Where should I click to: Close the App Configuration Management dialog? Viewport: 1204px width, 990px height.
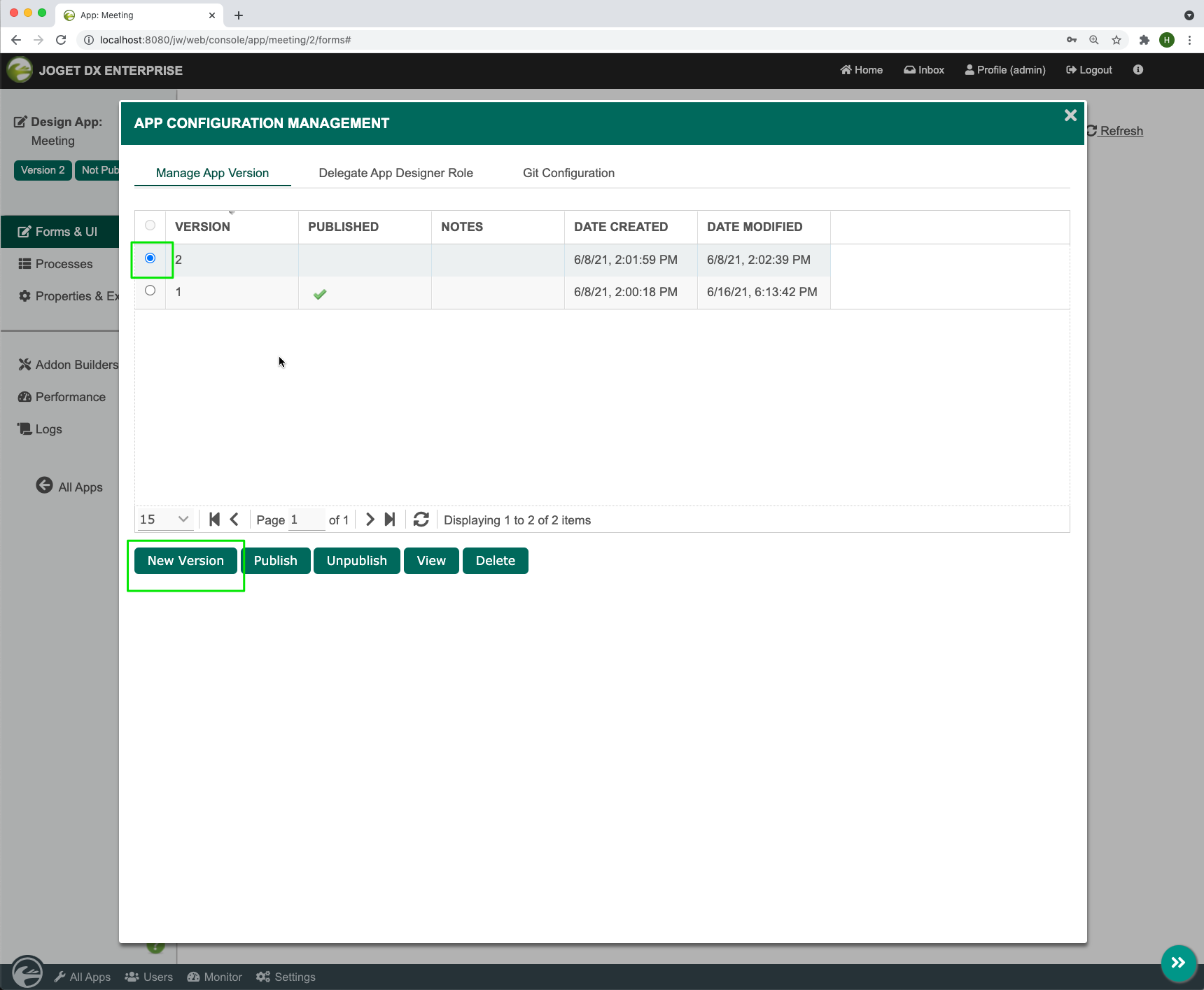click(x=1070, y=116)
